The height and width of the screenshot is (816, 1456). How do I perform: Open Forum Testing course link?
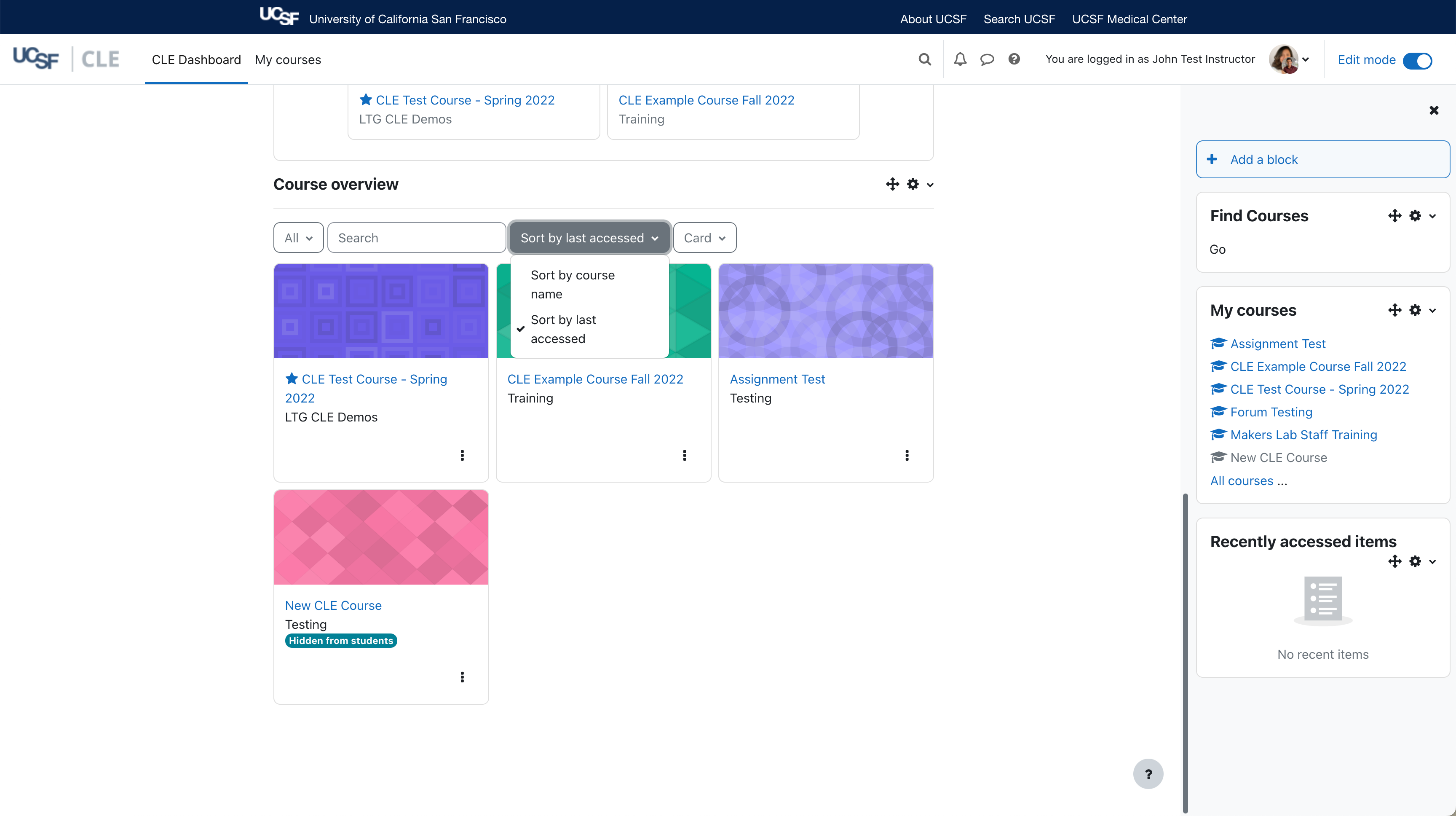click(x=1271, y=412)
